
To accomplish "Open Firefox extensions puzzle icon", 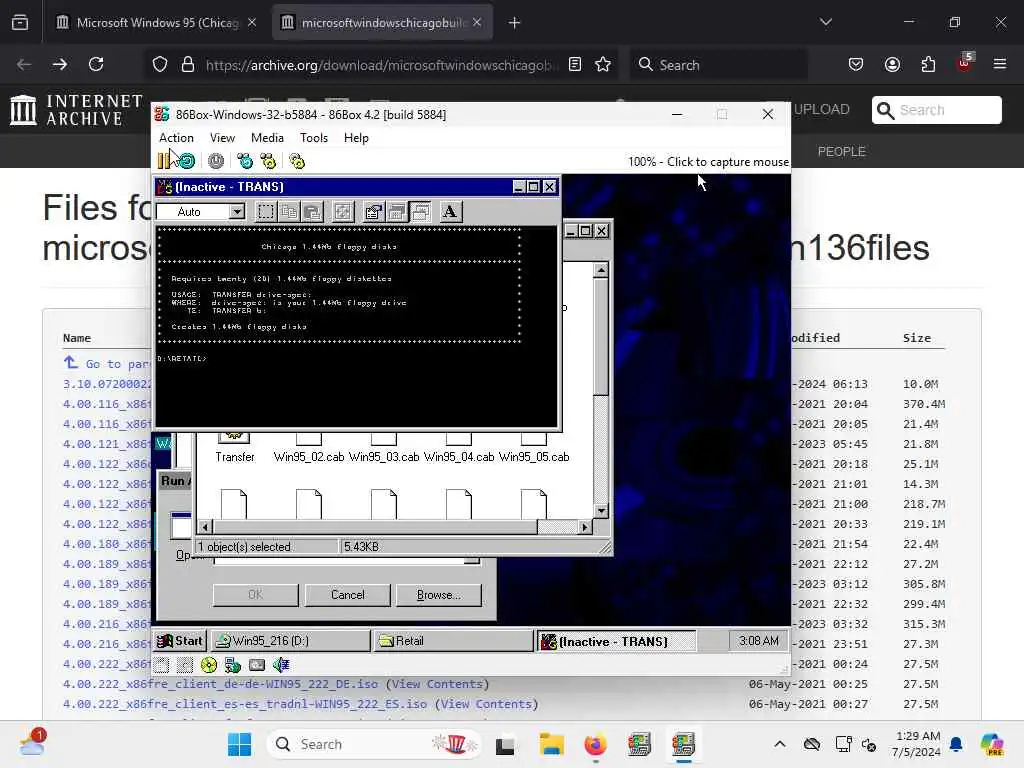I will (x=928, y=65).
